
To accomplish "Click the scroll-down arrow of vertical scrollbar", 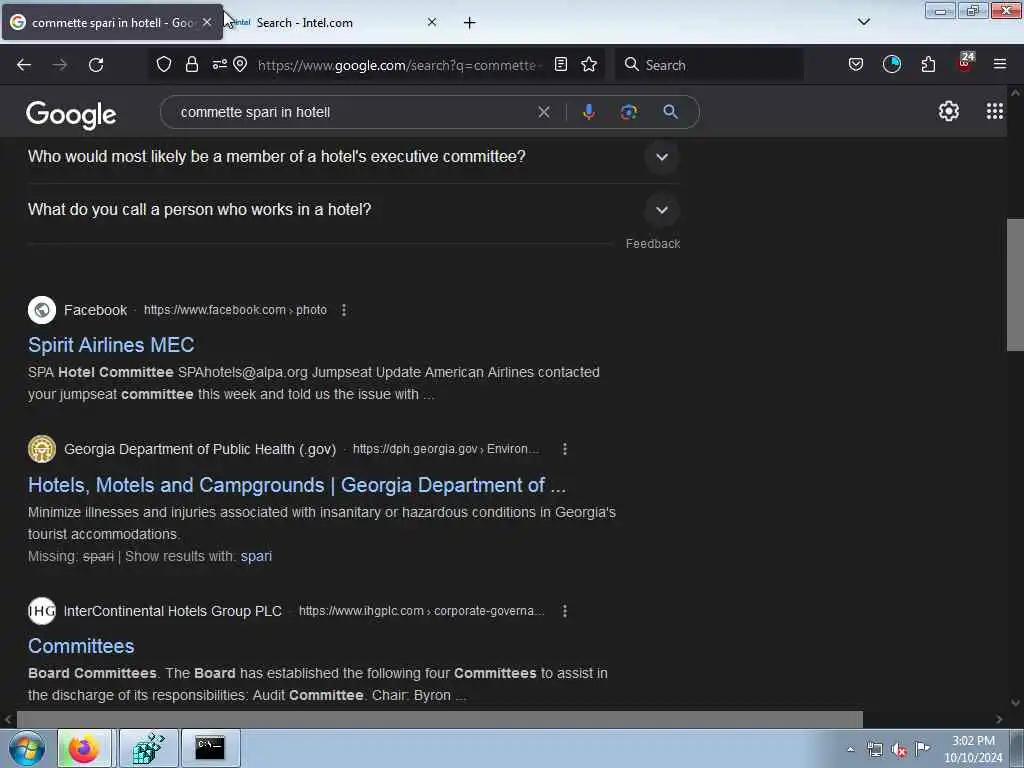I will [x=1015, y=703].
